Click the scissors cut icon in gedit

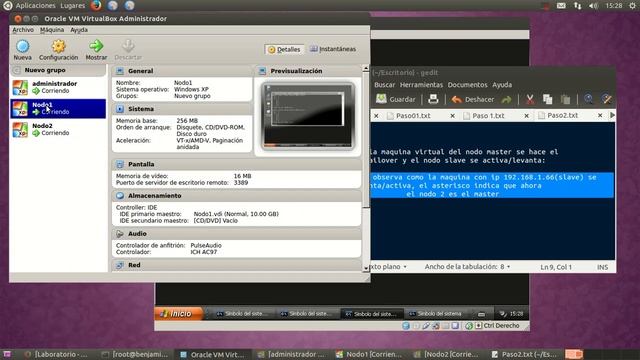pos(530,99)
